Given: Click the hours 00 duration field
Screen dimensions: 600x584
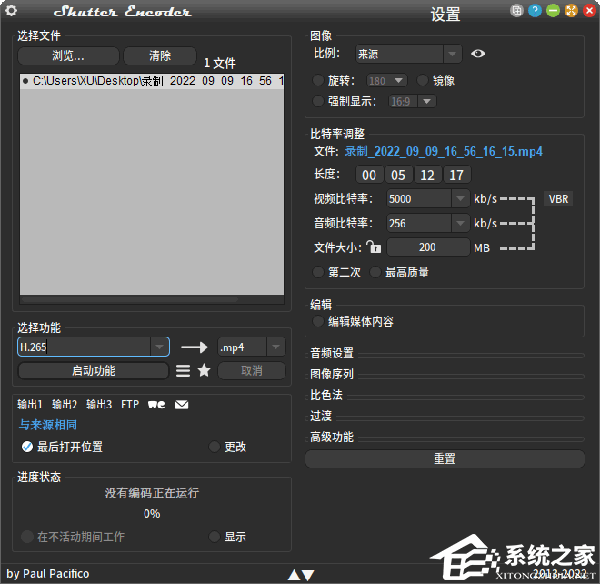Looking at the screenshot, I should point(369,175).
